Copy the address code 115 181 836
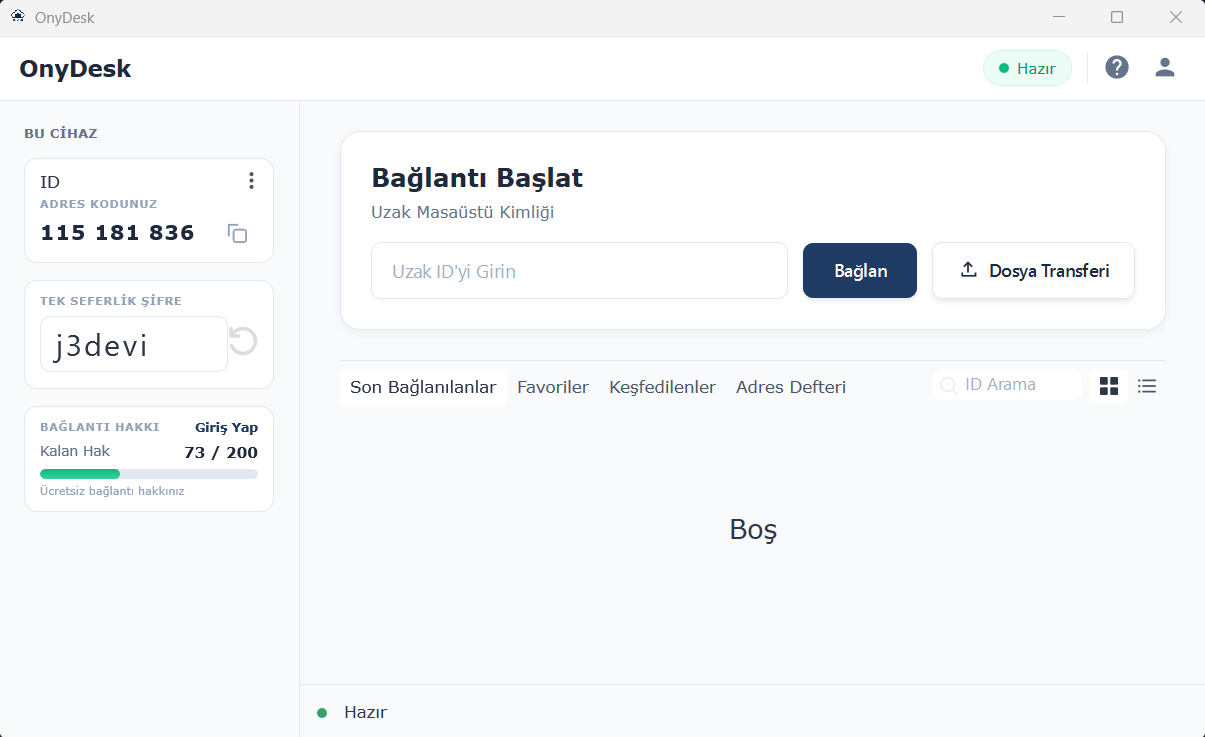This screenshot has width=1205, height=737. (237, 233)
